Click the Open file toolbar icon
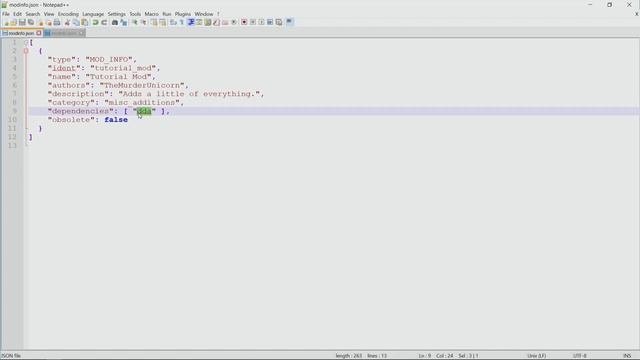640x360 pixels. 13,22
